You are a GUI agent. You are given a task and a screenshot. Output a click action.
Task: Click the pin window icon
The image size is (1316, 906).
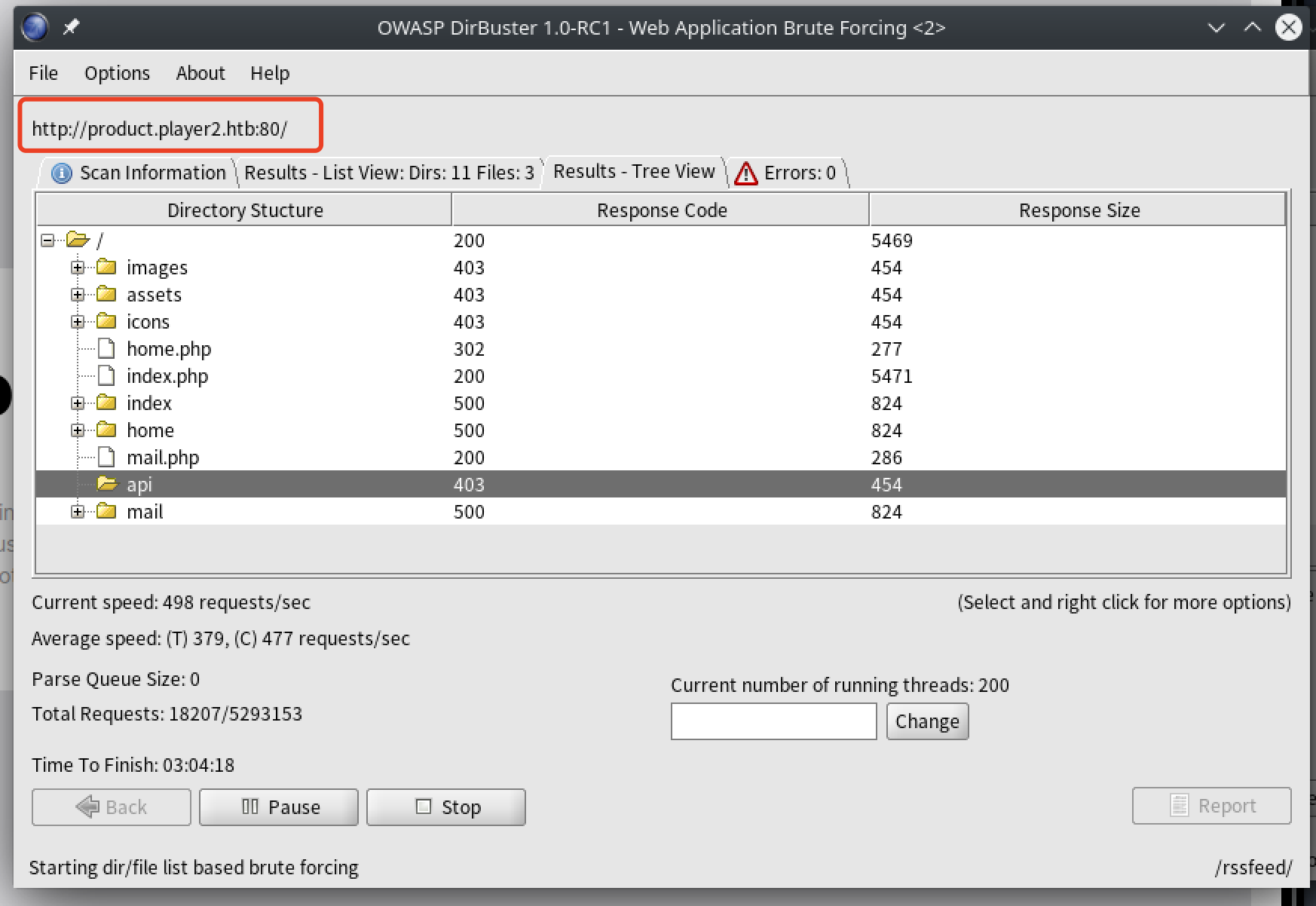tap(71, 28)
